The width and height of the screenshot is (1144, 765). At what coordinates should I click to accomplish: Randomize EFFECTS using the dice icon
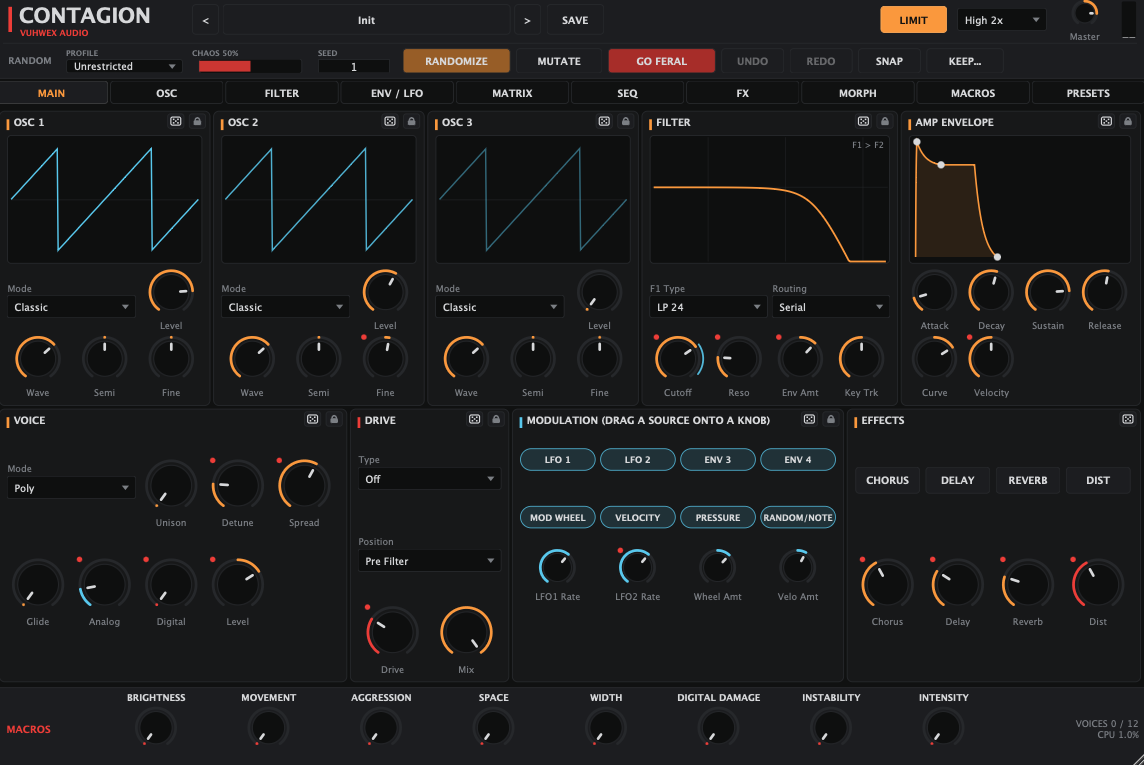(1128, 419)
